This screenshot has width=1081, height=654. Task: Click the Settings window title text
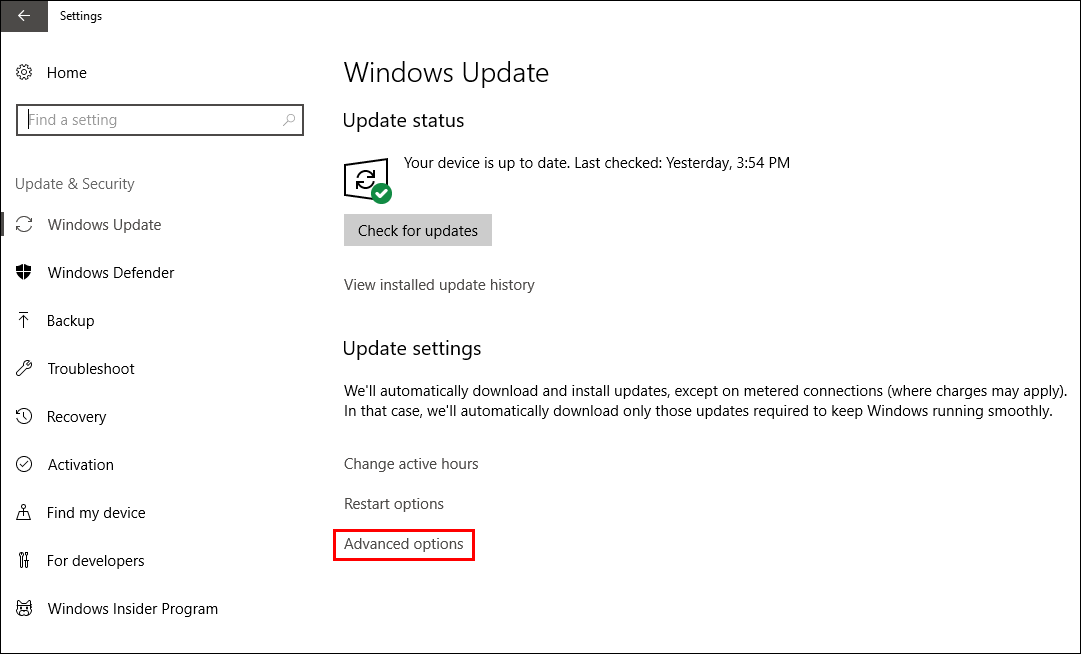coord(81,16)
